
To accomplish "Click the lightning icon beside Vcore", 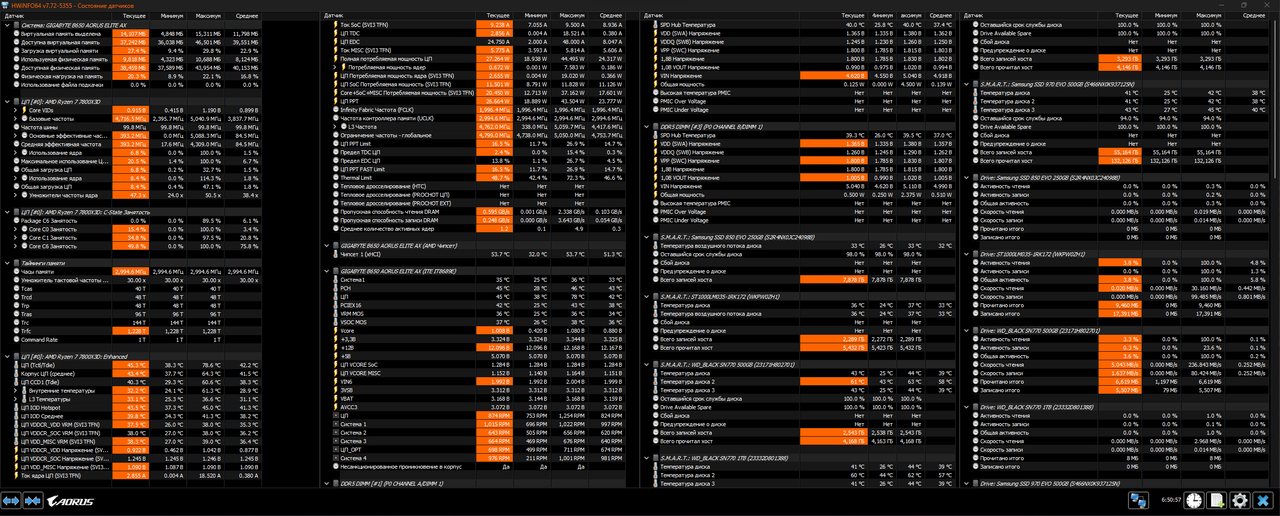I will click(335, 330).
